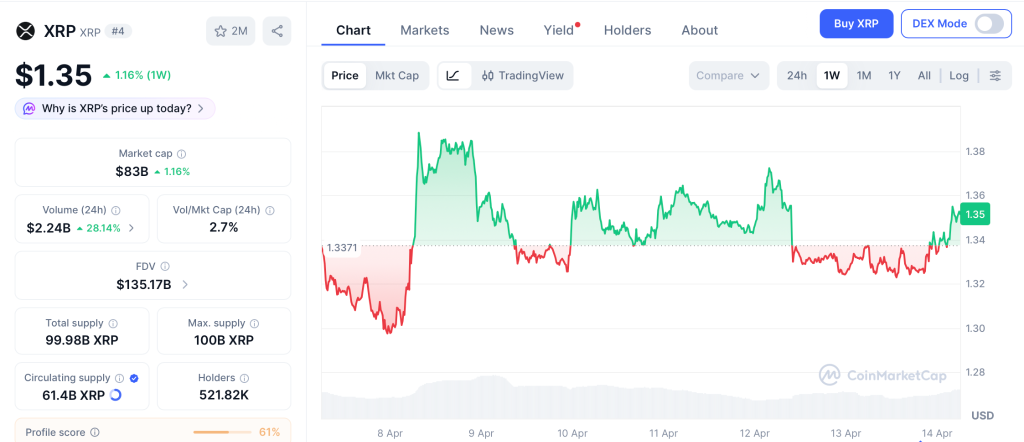This screenshot has width=1024, height=442.
Task: Click the Profile score progress bar
Action: pos(221,432)
